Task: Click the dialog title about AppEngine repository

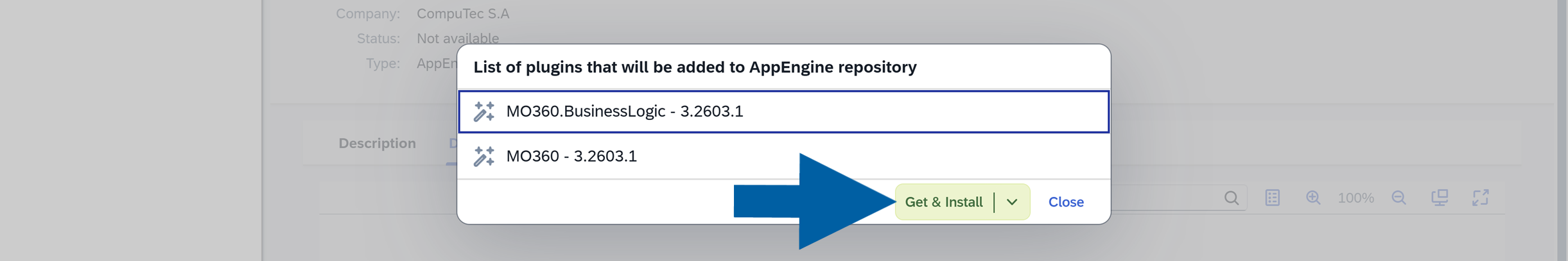Action: 695,67
